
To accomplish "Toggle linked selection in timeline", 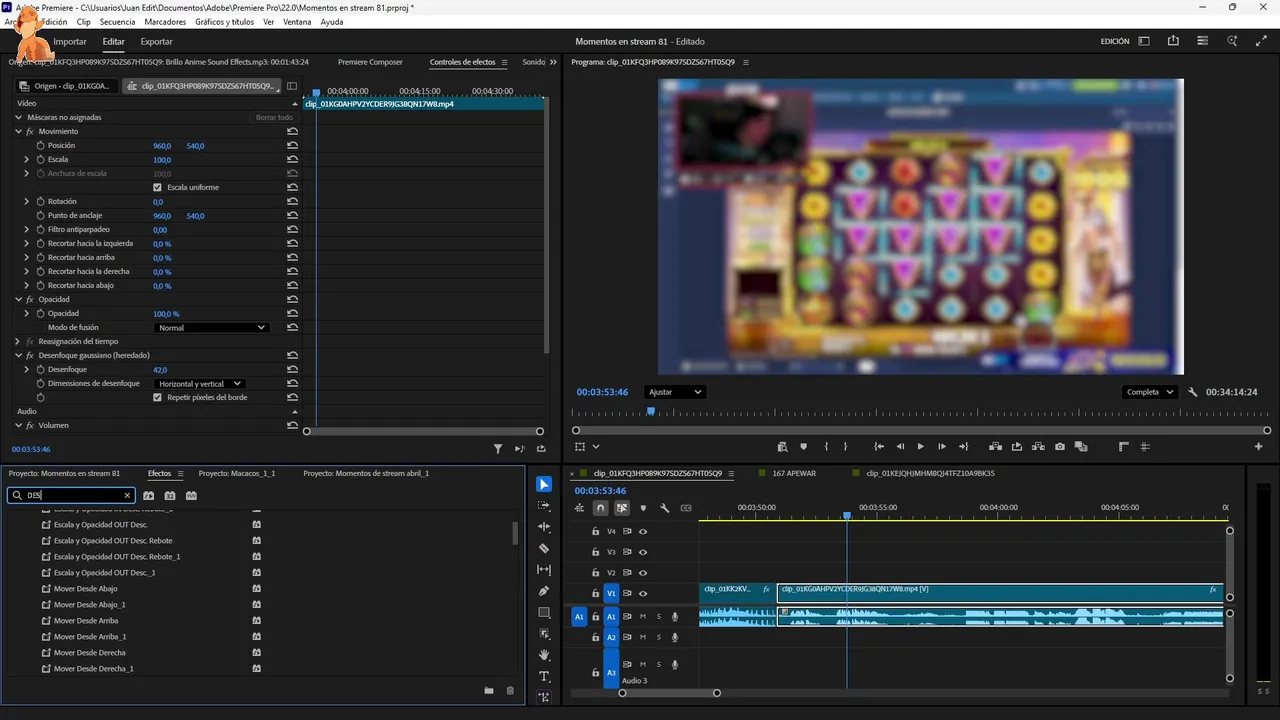I will (x=622, y=508).
